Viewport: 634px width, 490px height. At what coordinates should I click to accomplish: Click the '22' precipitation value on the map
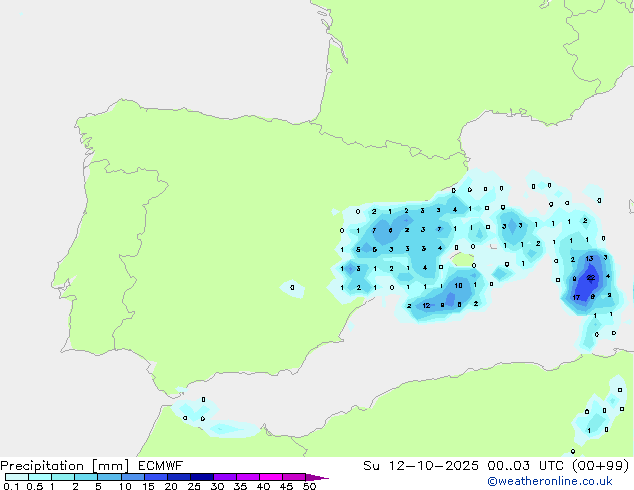(591, 278)
